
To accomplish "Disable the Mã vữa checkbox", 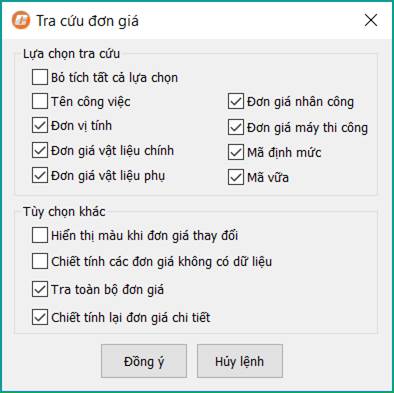I will 236,177.
